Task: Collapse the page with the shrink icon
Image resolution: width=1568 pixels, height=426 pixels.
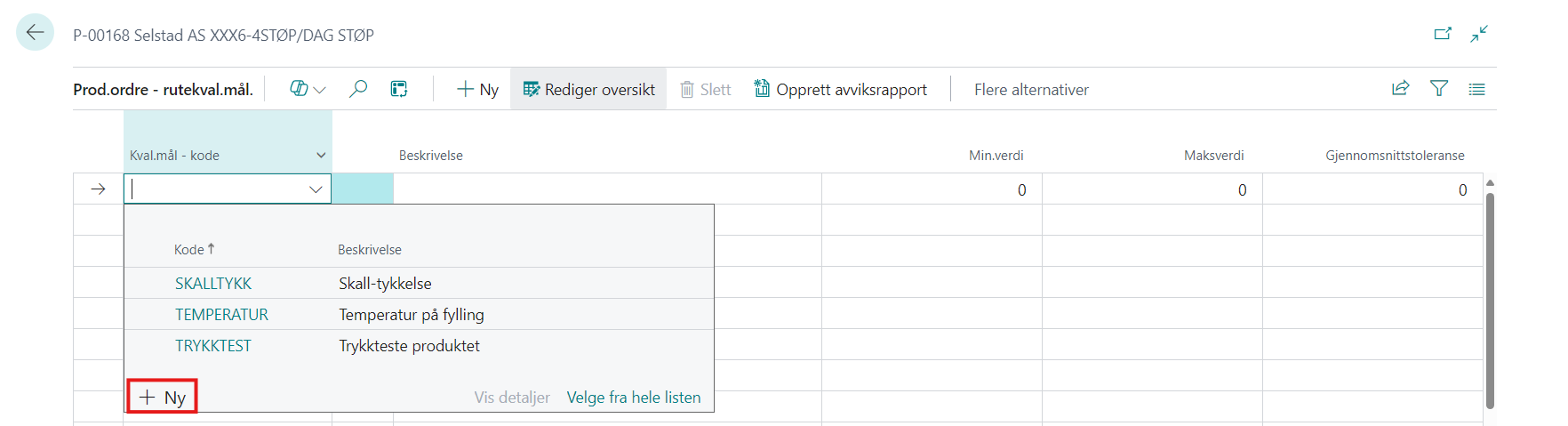Action: click(x=1479, y=34)
